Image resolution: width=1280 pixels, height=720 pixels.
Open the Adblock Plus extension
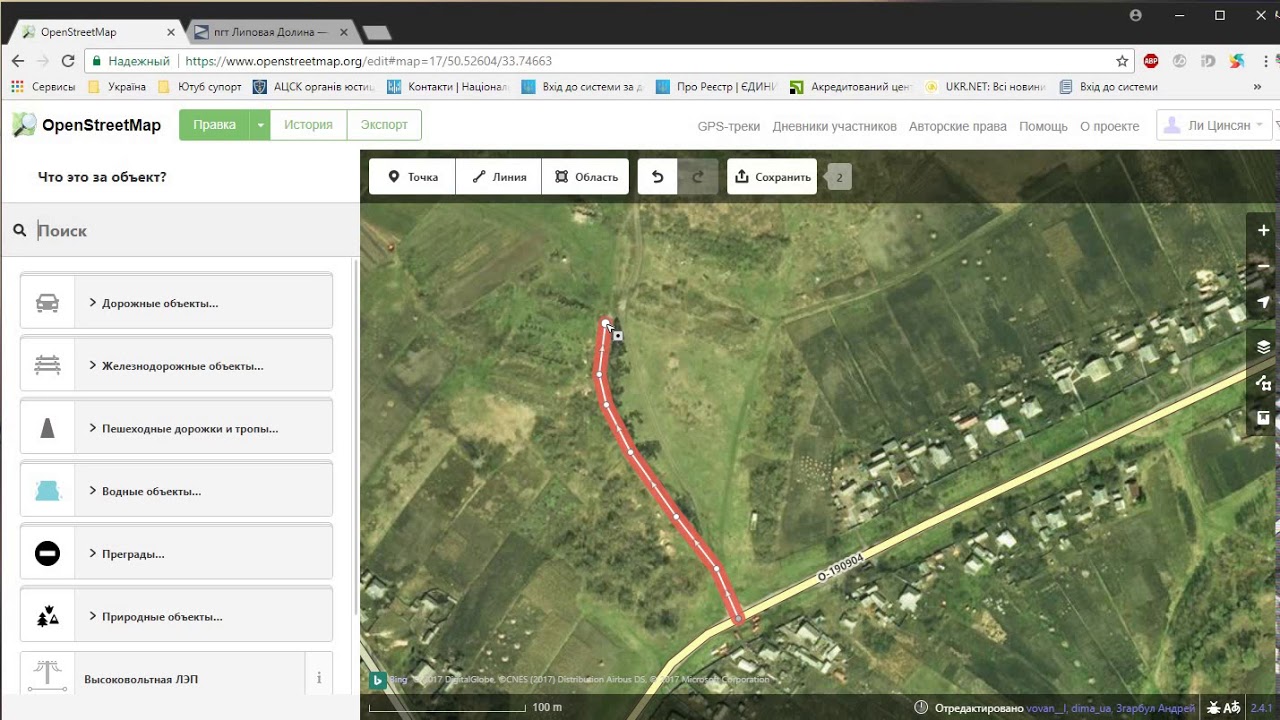pos(1151,61)
